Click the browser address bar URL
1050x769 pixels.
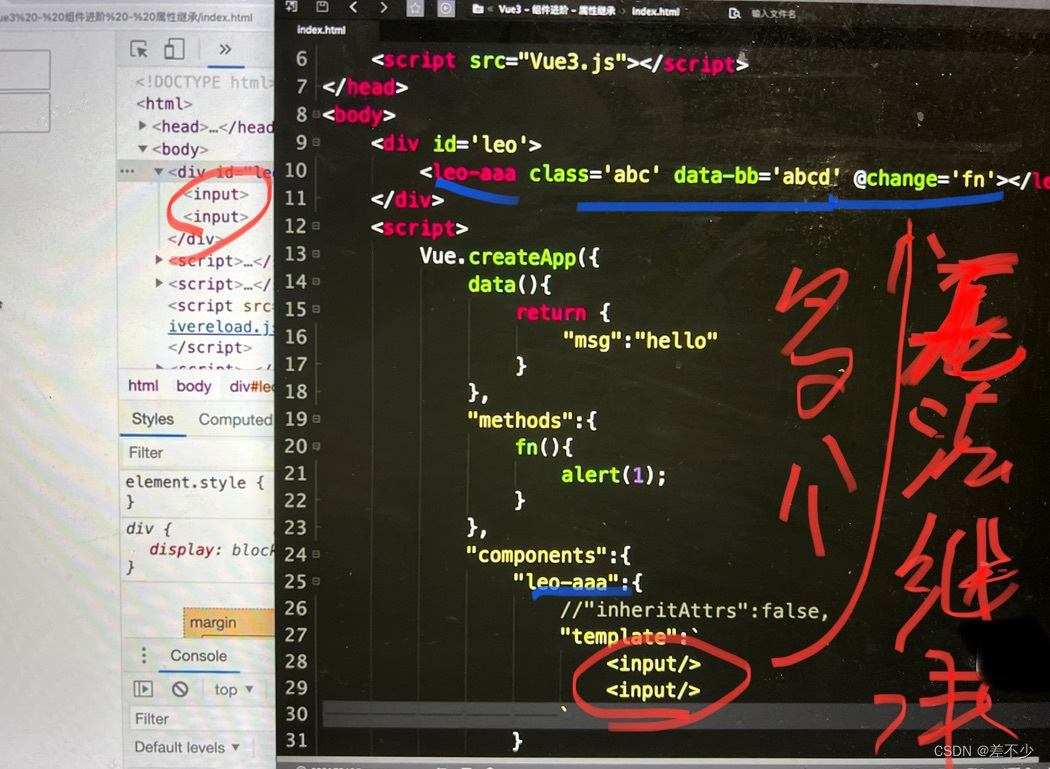point(127,17)
